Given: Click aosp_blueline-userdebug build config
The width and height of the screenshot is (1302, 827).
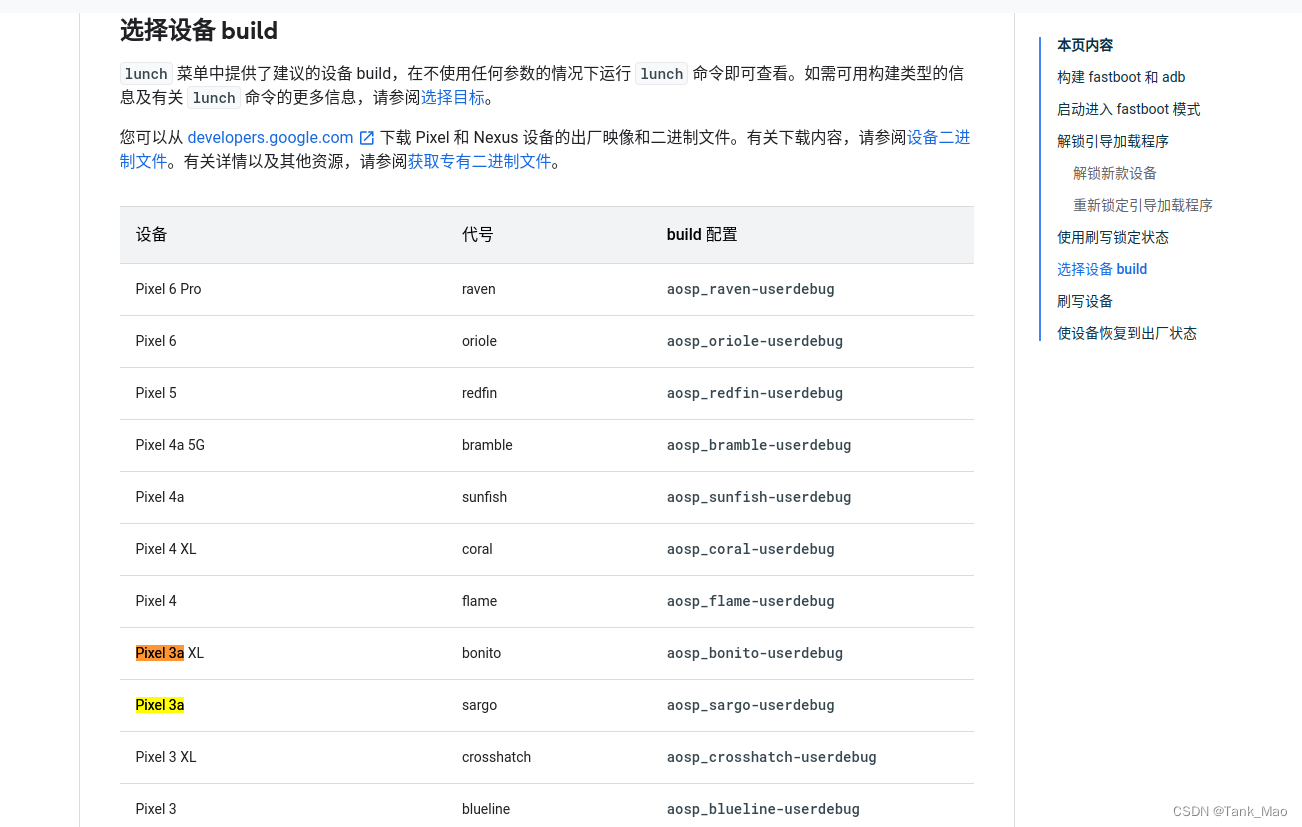Looking at the screenshot, I should tap(763, 809).
